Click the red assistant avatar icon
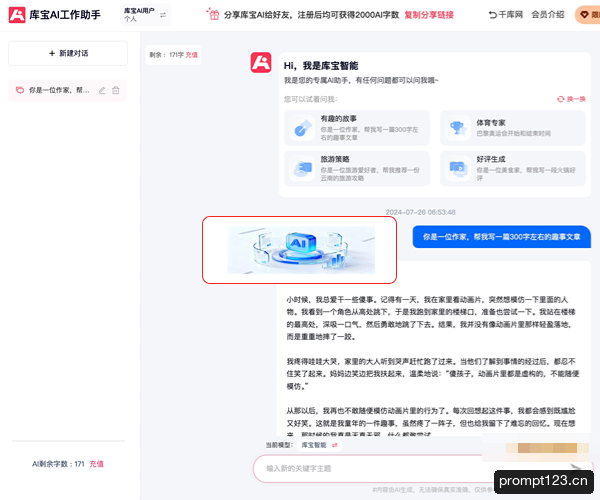This screenshot has width=600, height=500. tap(261, 62)
